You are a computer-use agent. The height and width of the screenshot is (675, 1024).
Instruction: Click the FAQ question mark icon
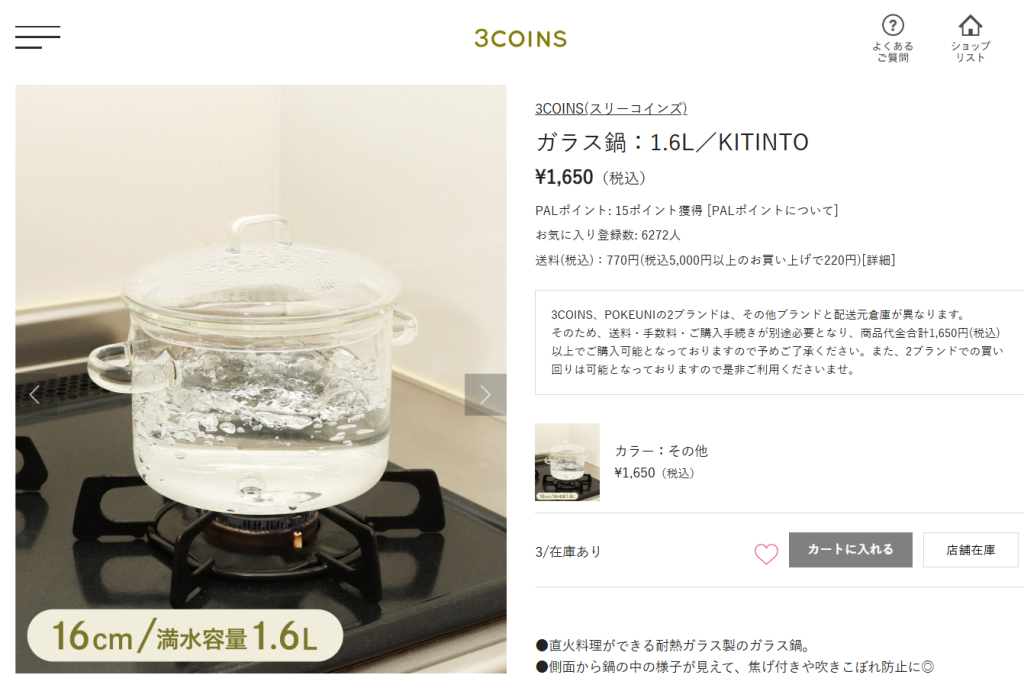893,25
